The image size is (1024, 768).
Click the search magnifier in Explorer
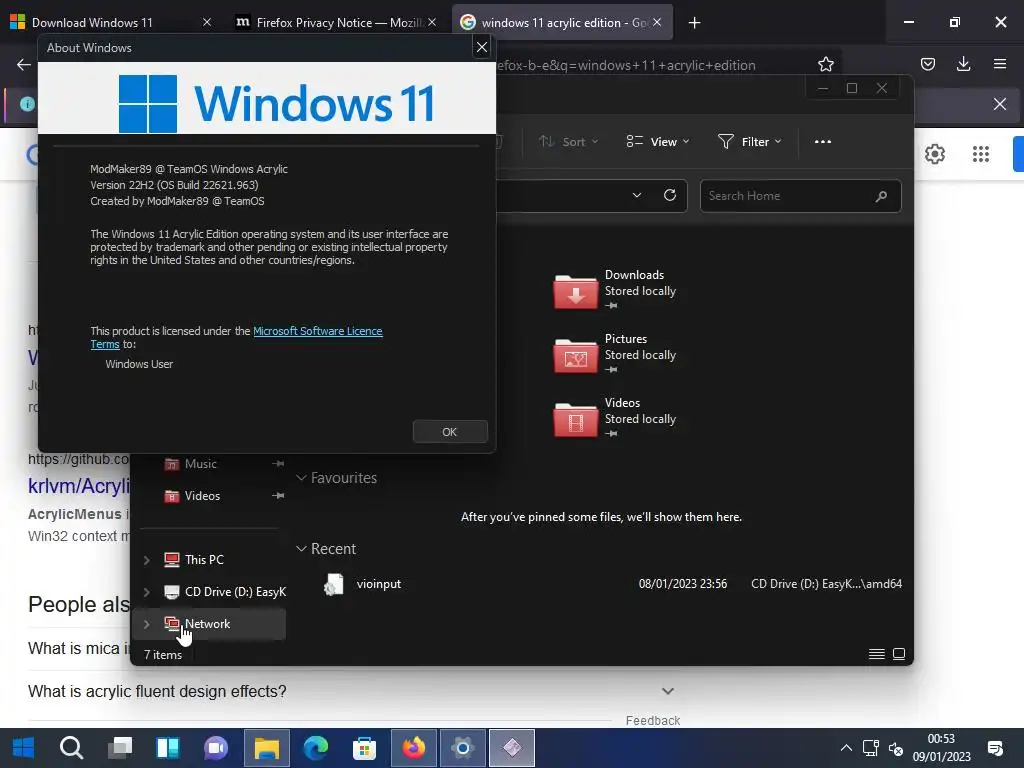(881, 196)
